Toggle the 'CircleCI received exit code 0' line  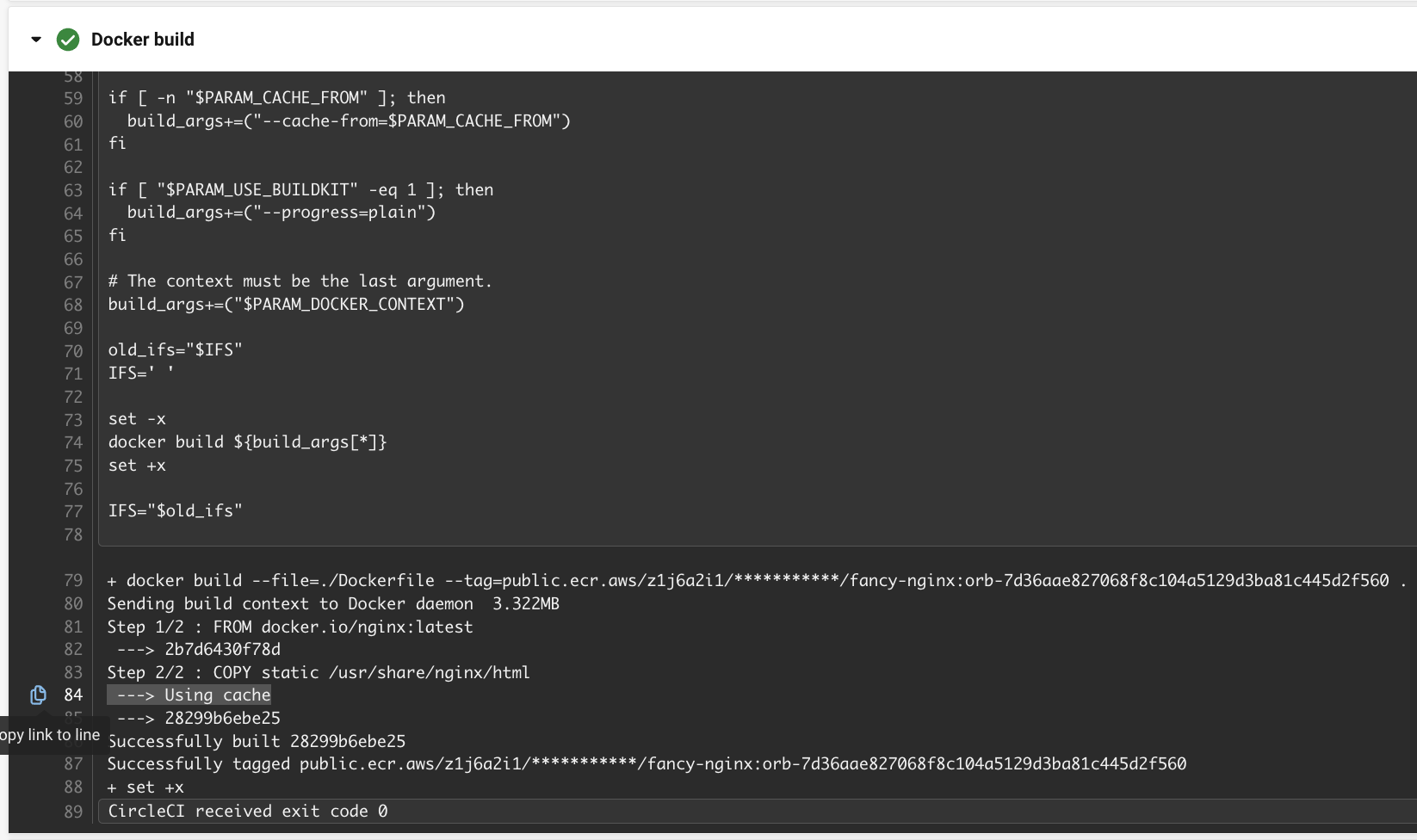tap(249, 812)
